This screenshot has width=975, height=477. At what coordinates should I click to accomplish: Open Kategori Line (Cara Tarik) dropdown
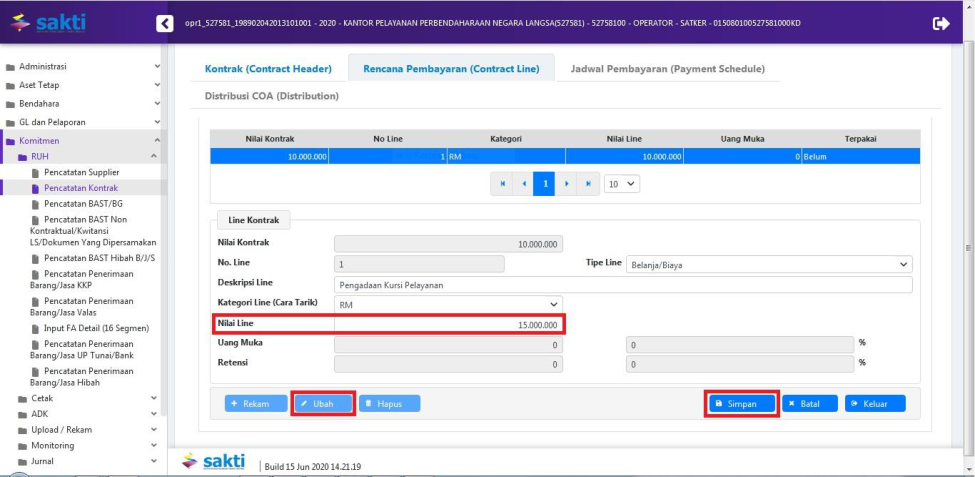[x=448, y=304]
